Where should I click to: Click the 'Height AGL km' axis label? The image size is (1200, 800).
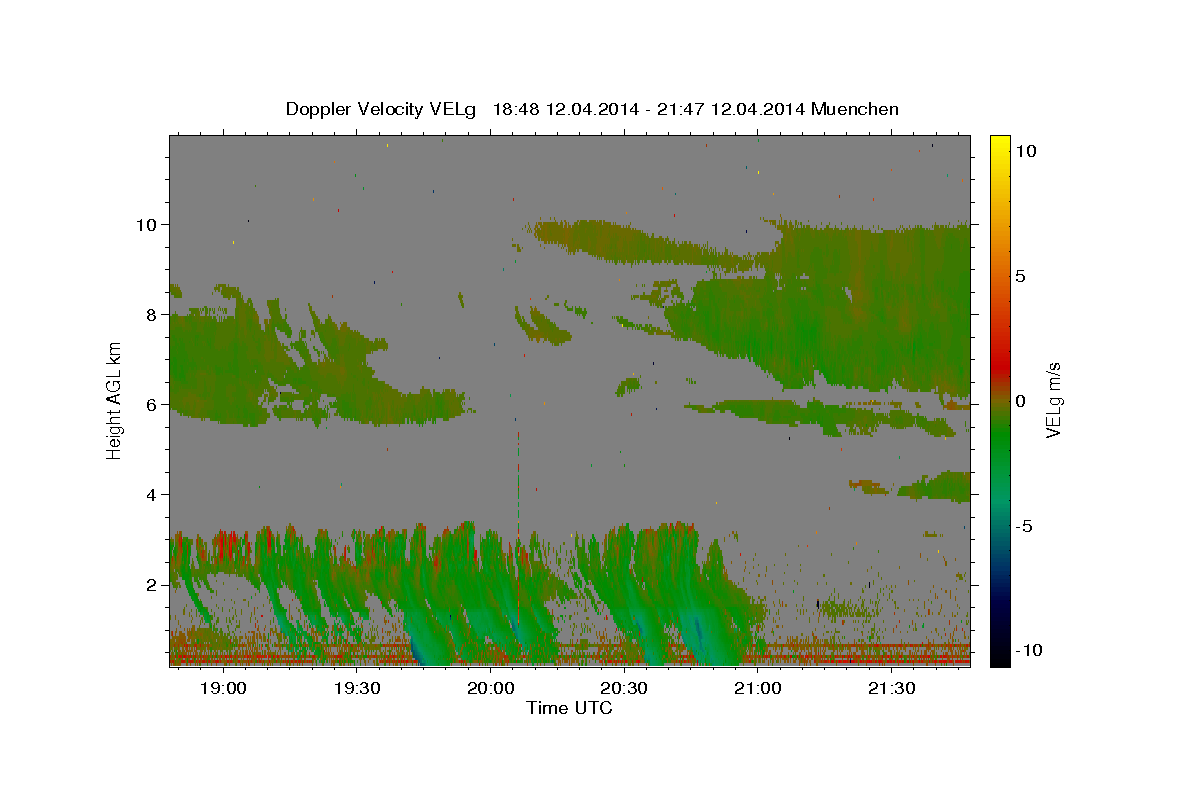tap(115, 400)
